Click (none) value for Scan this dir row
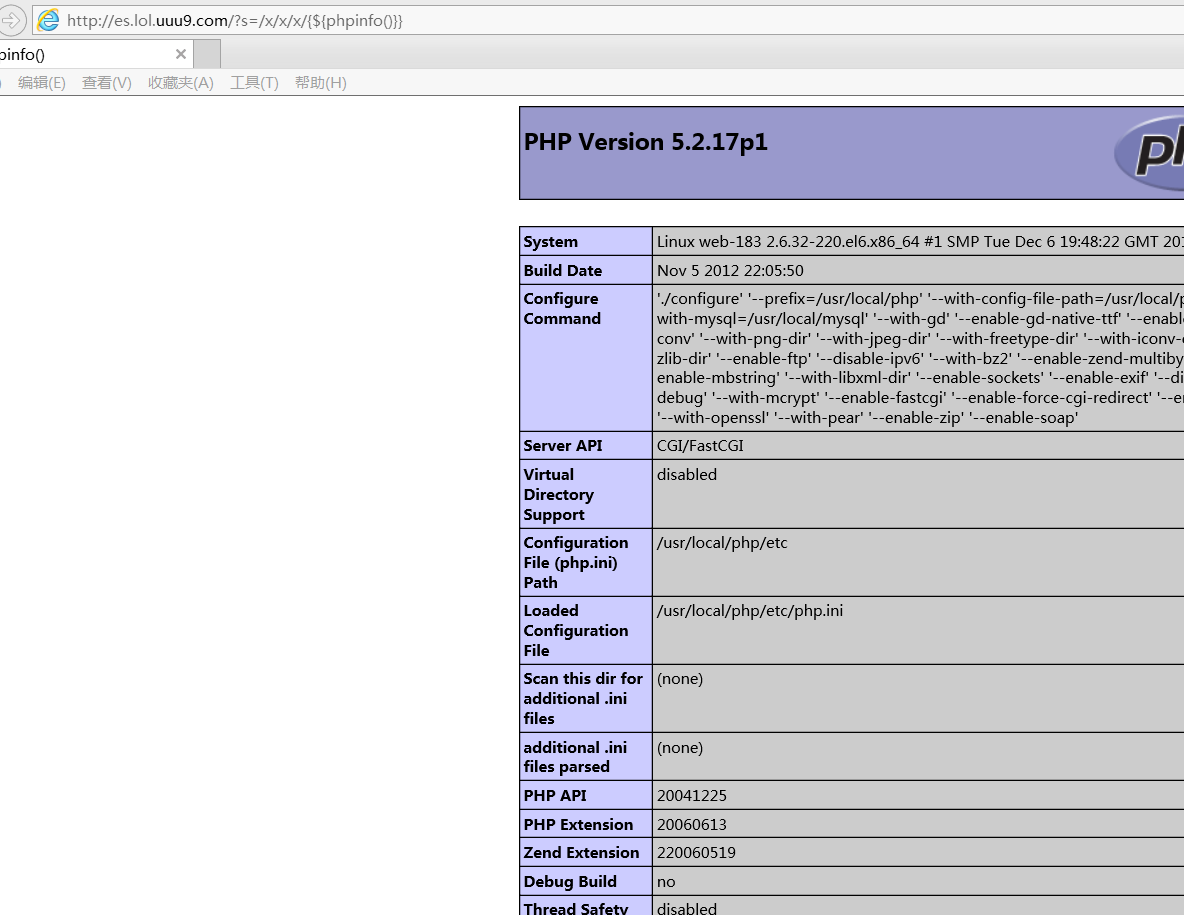 [x=680, y=679]
